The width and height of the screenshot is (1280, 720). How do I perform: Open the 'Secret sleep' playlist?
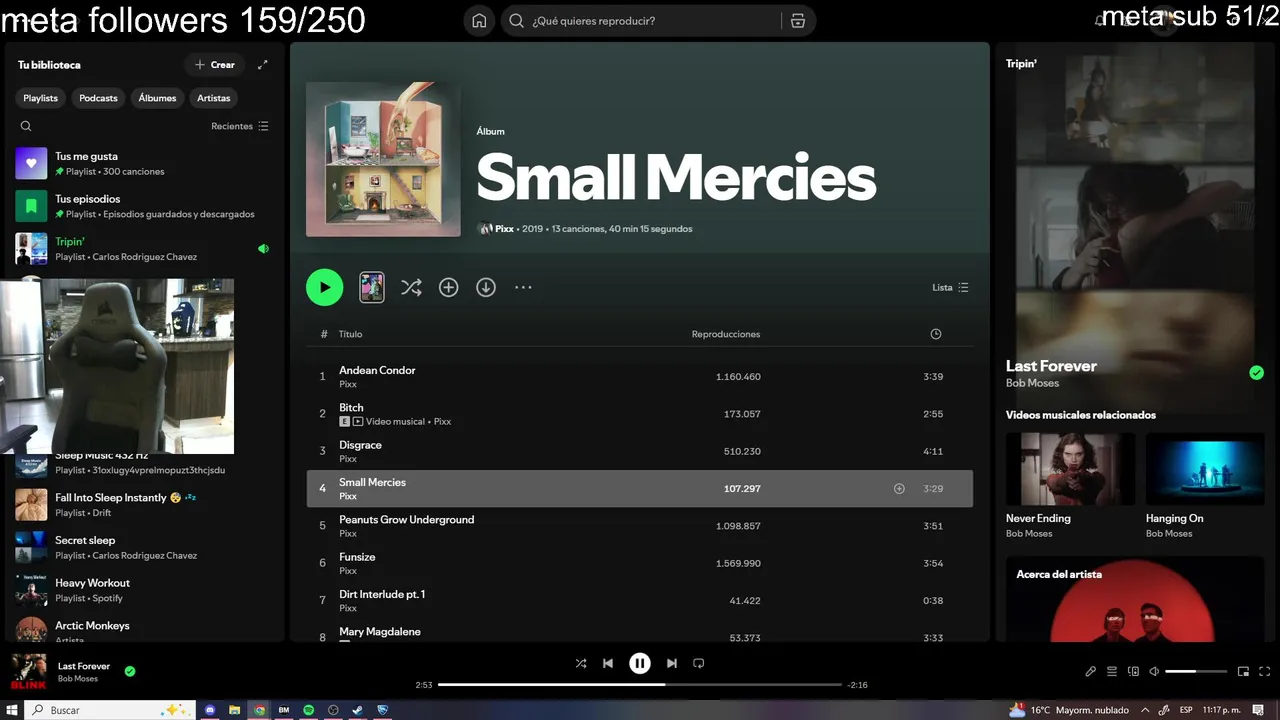coord(144,547)
